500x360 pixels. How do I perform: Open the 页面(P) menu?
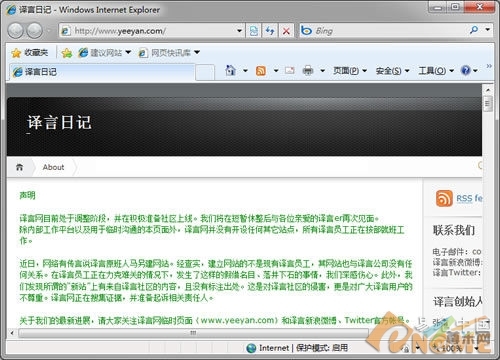pos(350,71)
